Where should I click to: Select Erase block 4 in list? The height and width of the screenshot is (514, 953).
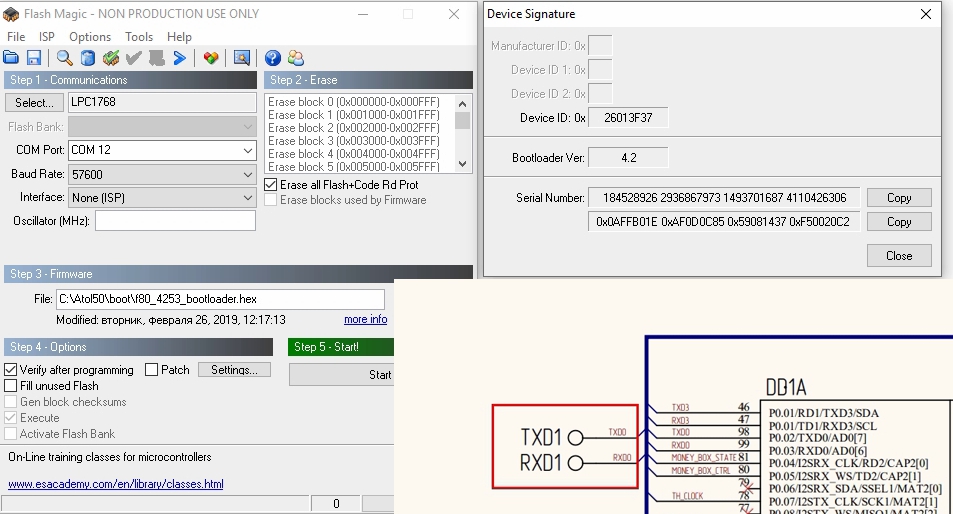tap(354, 154)
